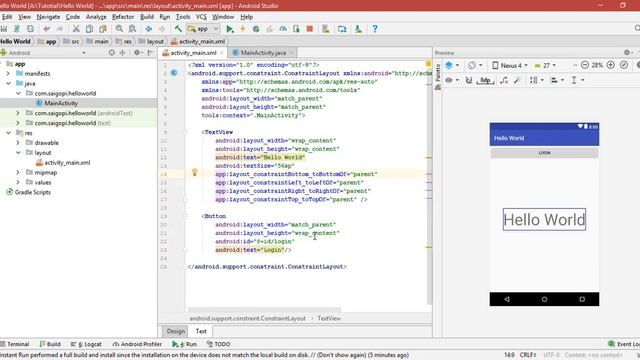Screen dimensions: 640x360
Task: Stop the running app with the red square
Action: pyautogui.click(x=310, y=29)
